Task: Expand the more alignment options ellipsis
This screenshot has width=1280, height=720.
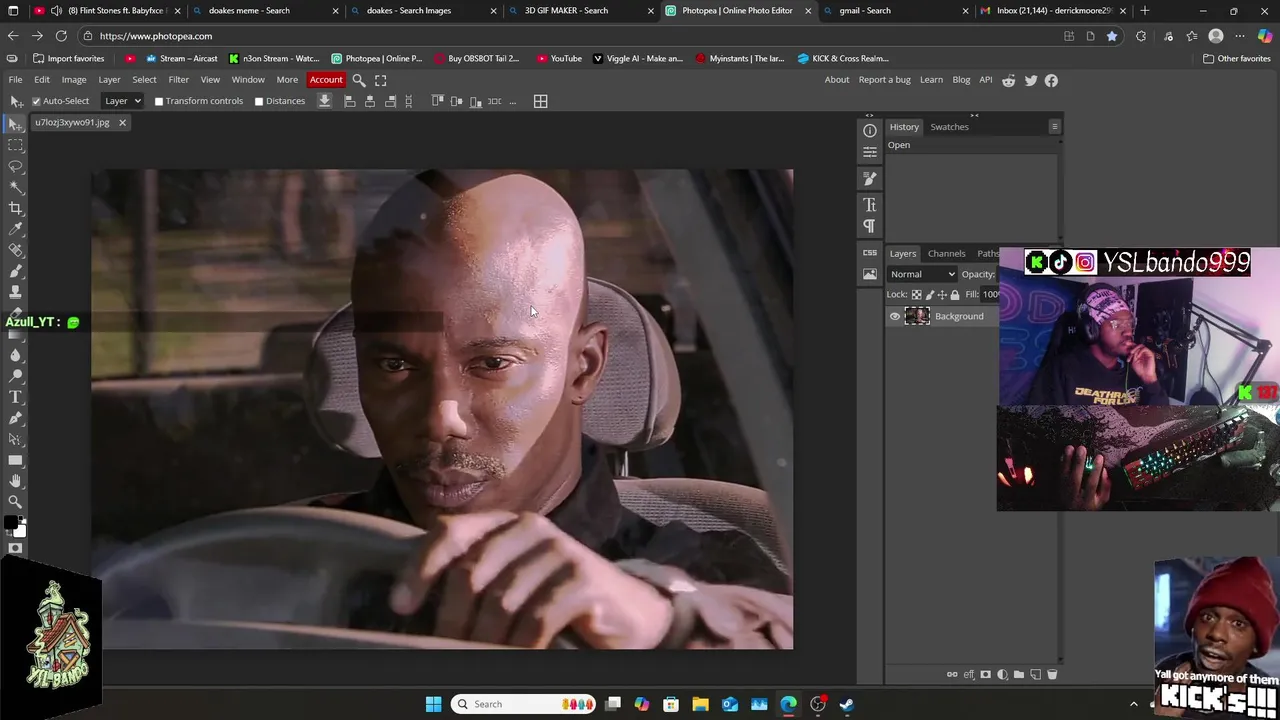Action: (x=513, y=101)
